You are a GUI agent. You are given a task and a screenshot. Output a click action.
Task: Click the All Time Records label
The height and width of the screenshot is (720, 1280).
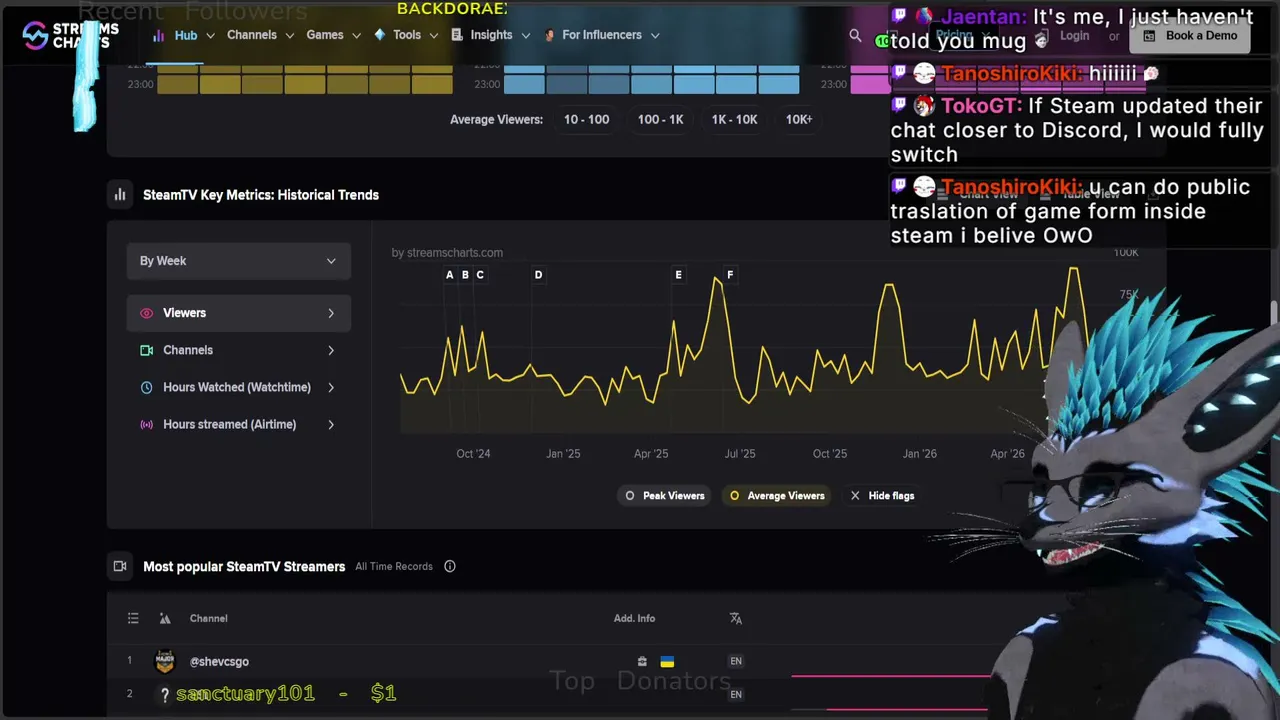pos(394,566)
